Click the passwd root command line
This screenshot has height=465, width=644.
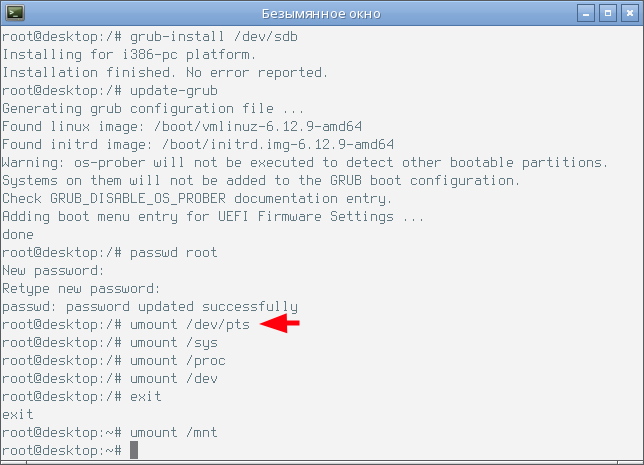coord(110,253)
